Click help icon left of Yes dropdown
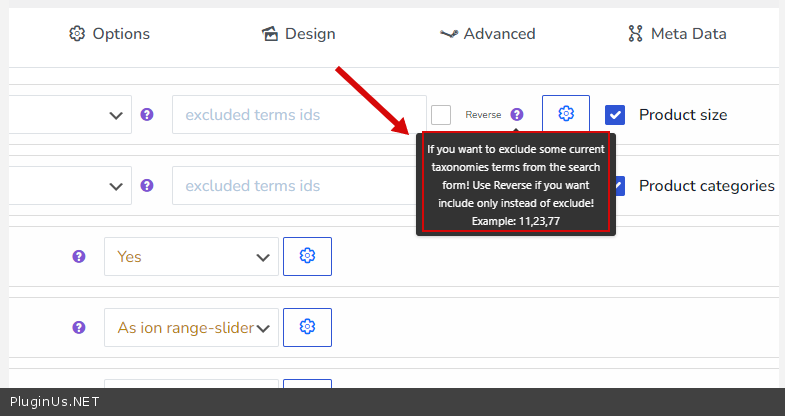 pyautogui.click(x=79, y=257)
